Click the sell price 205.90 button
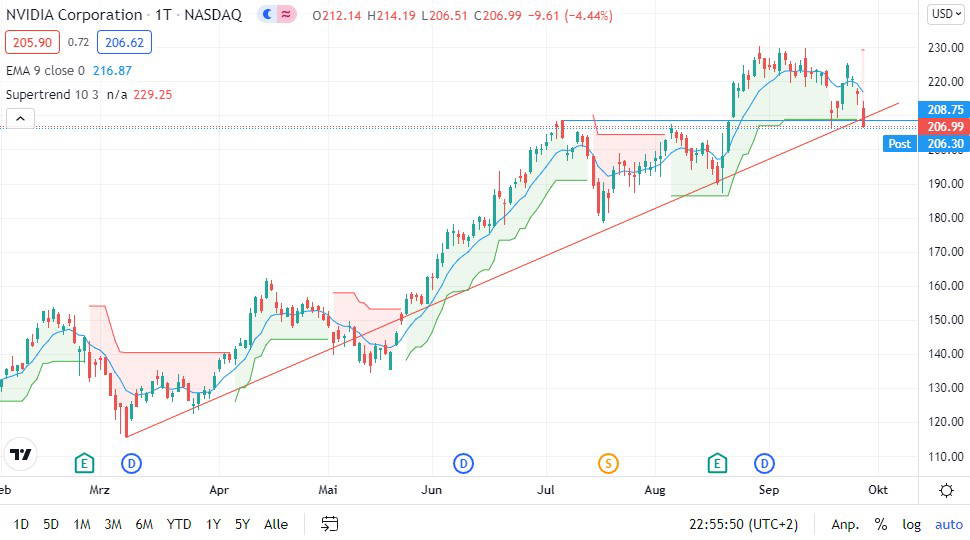 tap(32, 42)
